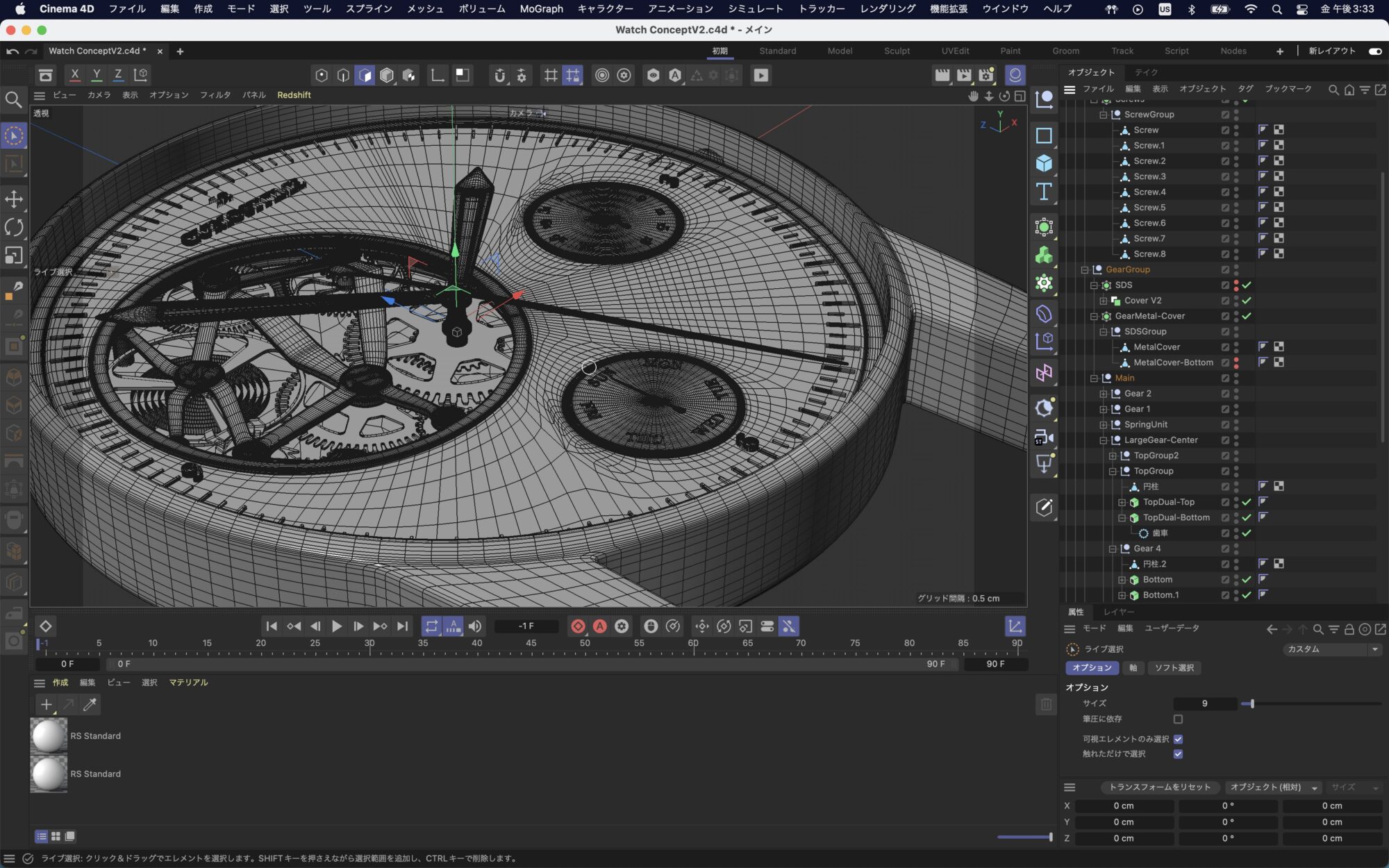Select the Move tool in left toolbar

[14, 199]
